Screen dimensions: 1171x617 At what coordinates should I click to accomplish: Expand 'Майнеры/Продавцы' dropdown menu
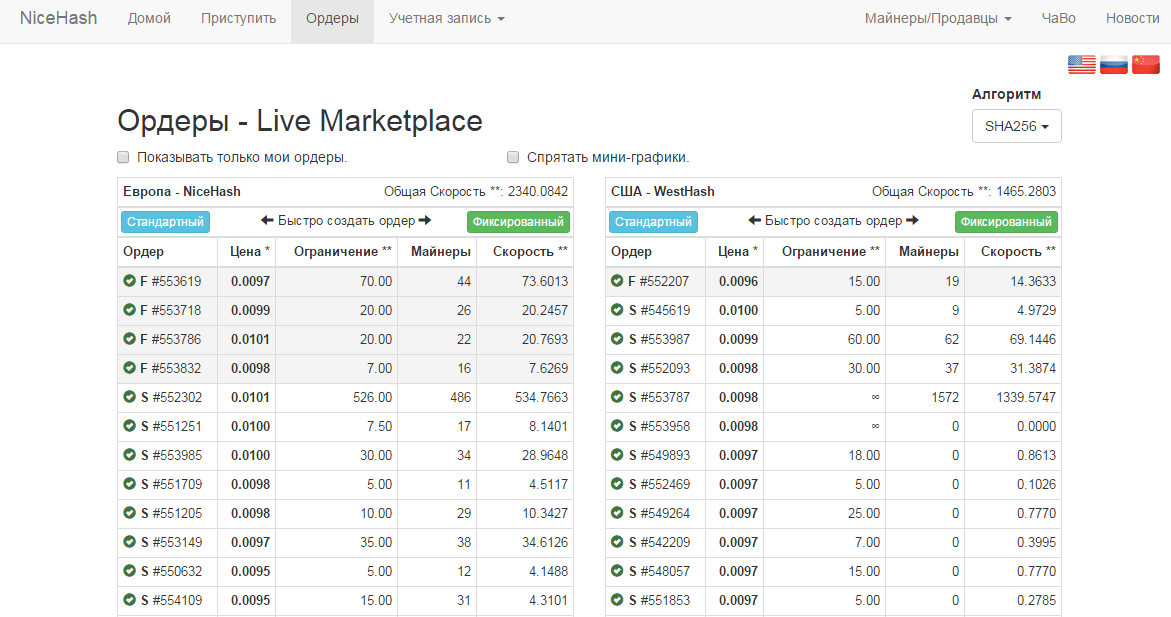pyautogui.click(x=937, y=19)
